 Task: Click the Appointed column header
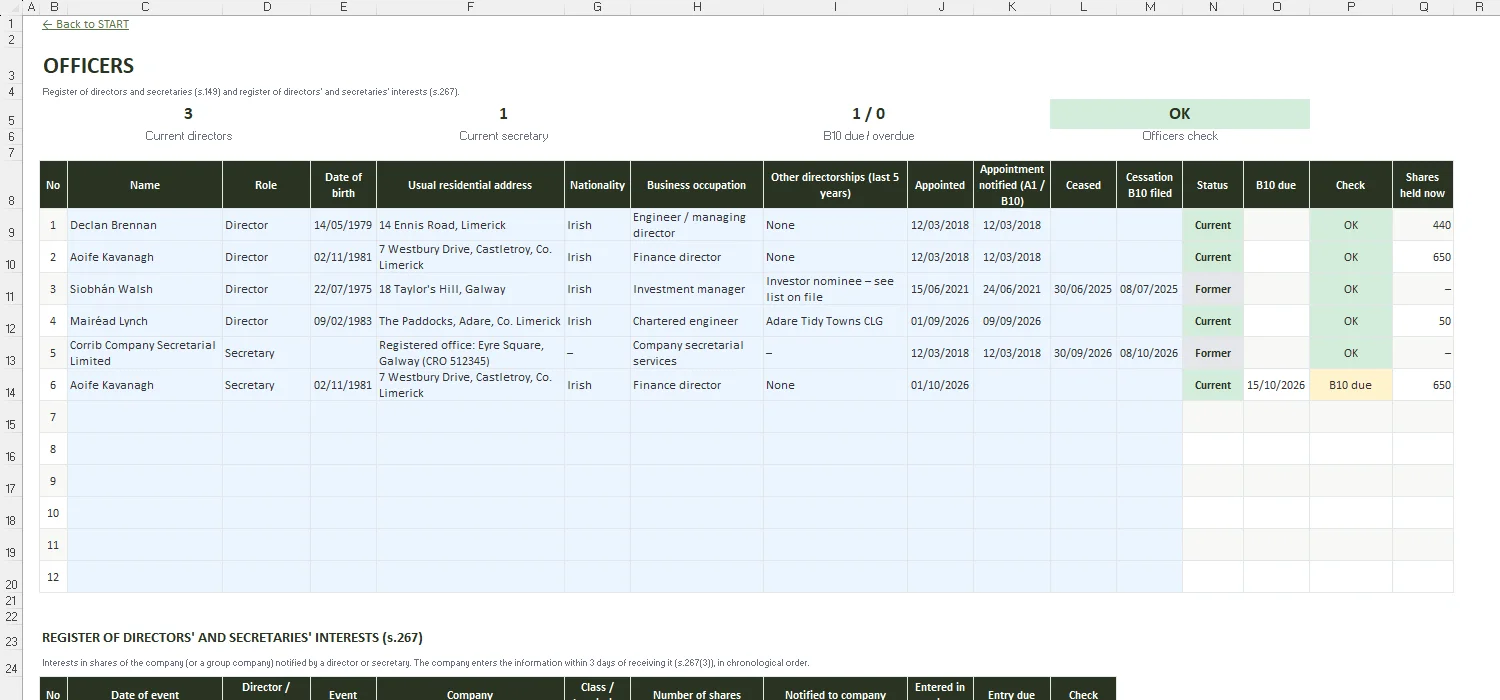[940, 185]
